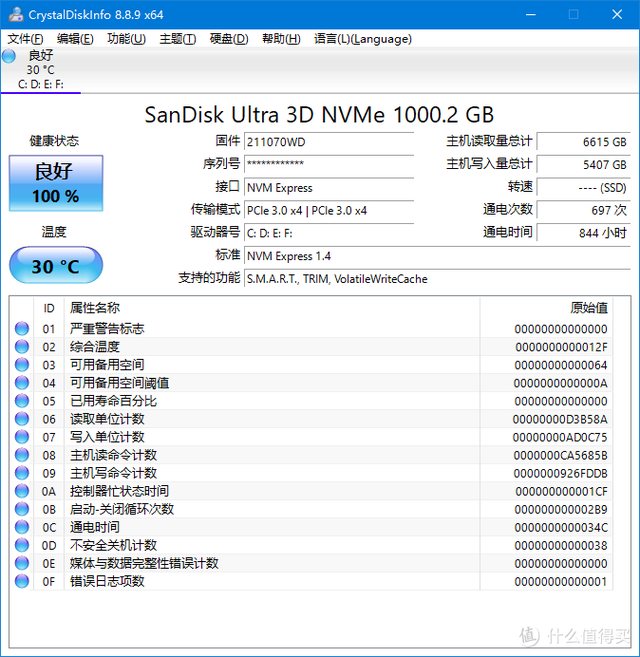The width and height of the screenshot is (640, 657).
Task: Click the 固件 field showing 211070WD
Action: pos(328,142)
